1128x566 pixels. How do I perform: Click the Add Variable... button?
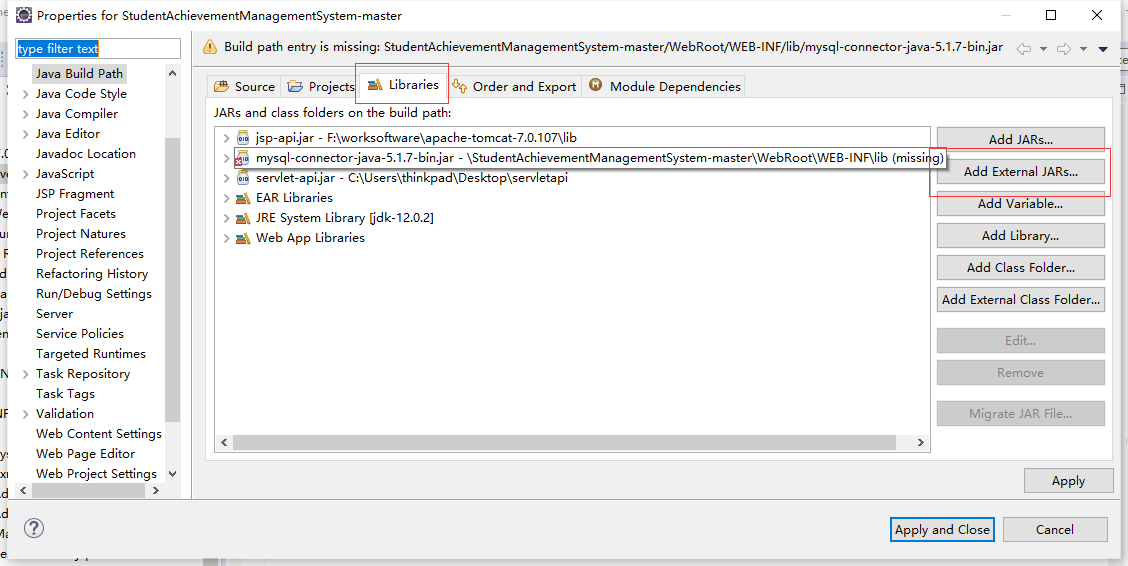click(1020, 204)
